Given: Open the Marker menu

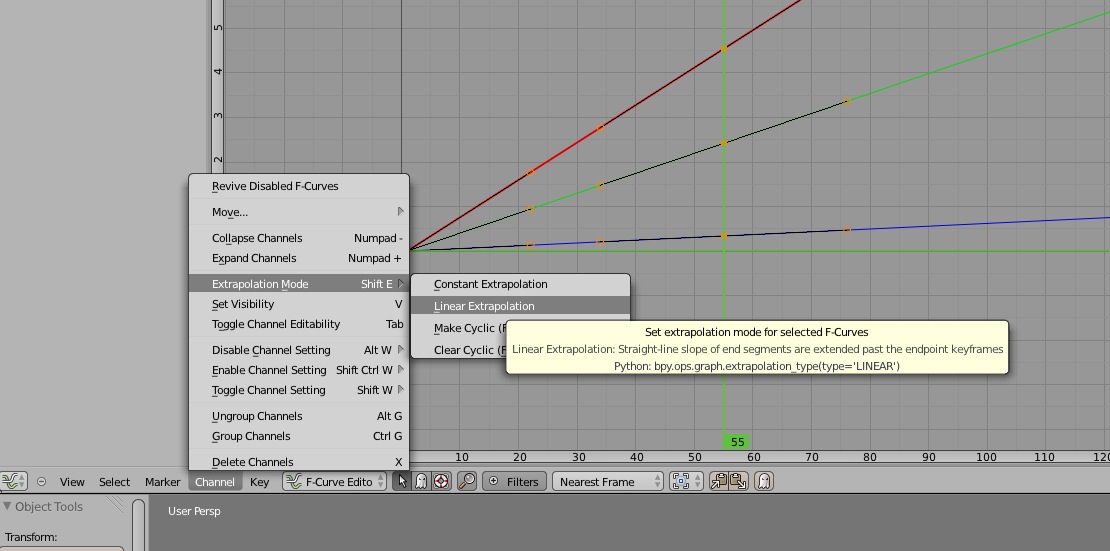Looking at the screenshot, I should coord(162,482).
